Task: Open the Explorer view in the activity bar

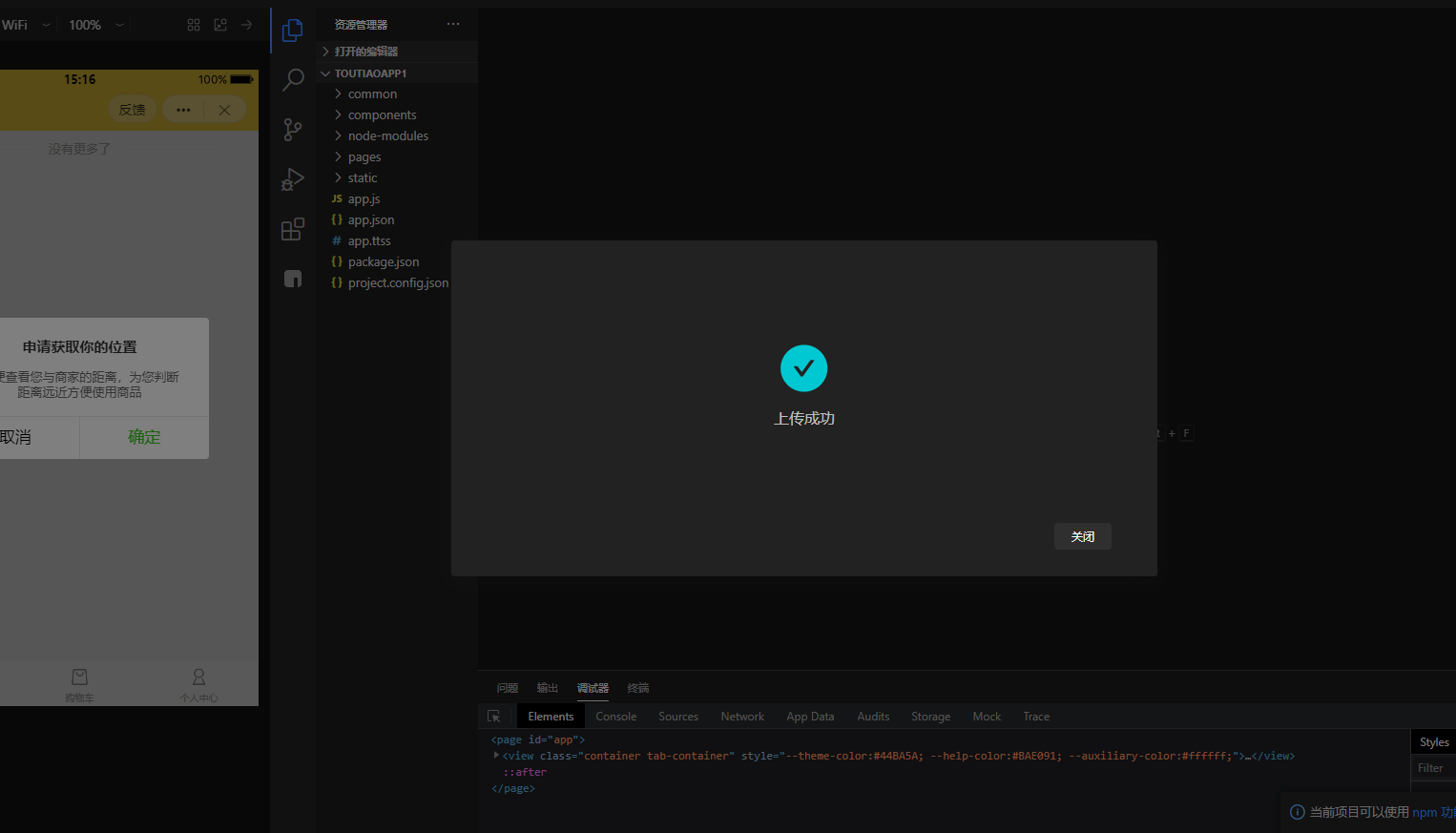Action: click(293, 31)
